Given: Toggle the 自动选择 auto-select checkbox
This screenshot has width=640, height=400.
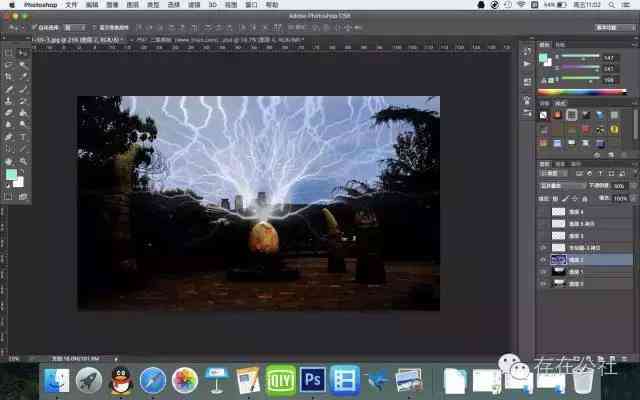Looking at the screenshot, I should [34, 27].
